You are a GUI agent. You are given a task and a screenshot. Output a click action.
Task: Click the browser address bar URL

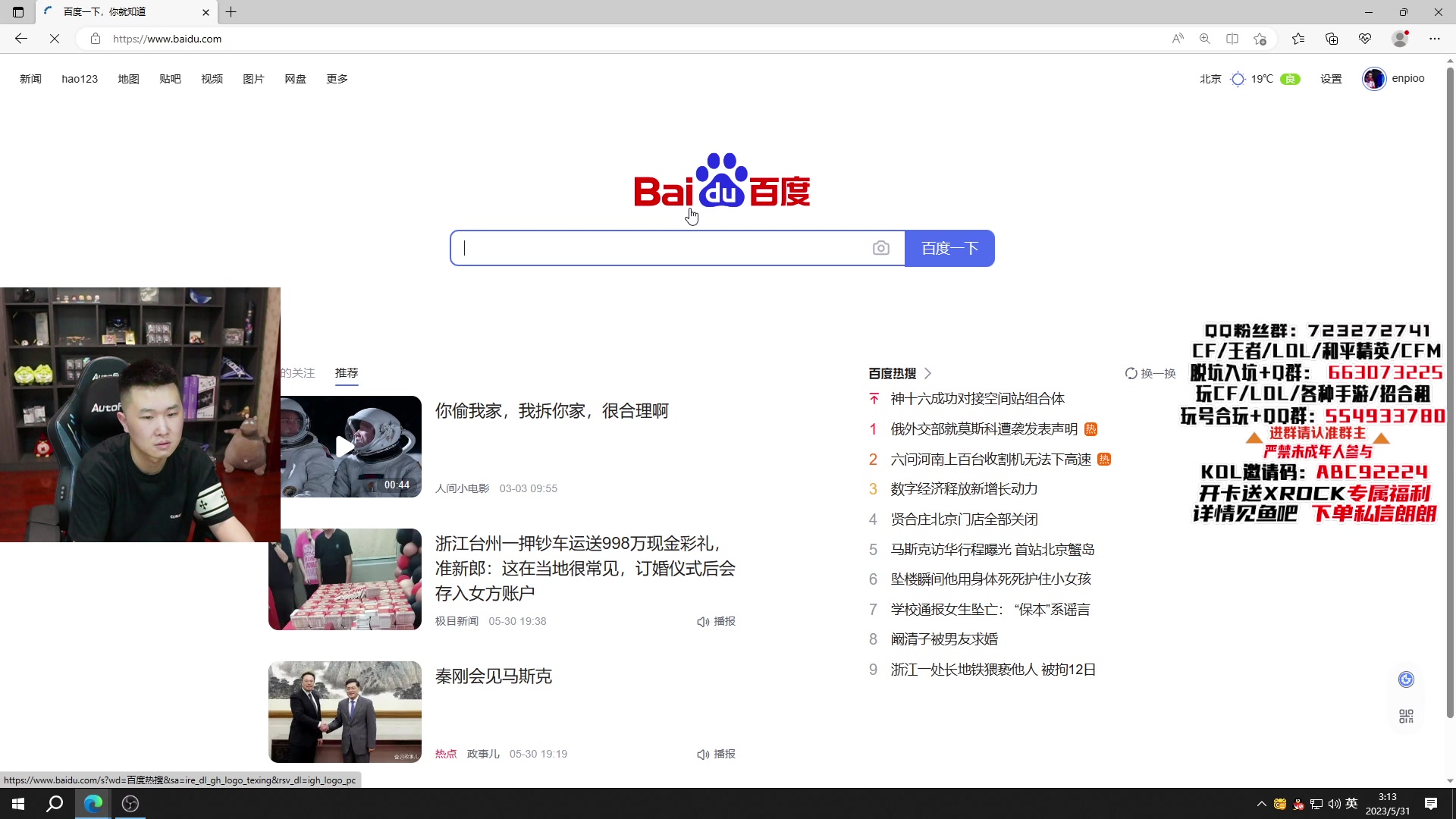[167, 39]
